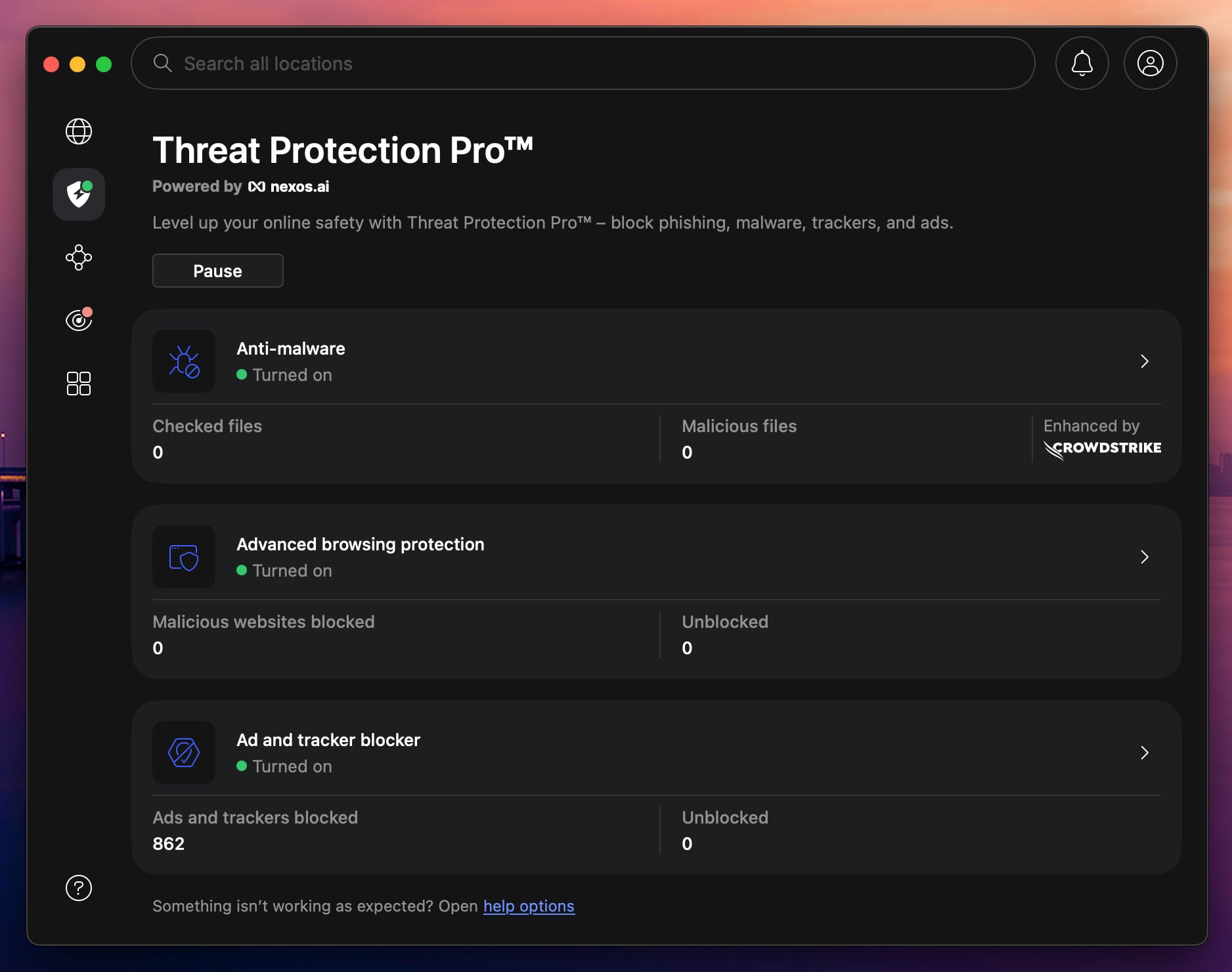Viewport: 1232px width, 972px height.
Task: Click Turned on status under Advanced browsing protection
Action: click(x=284, y=571)
